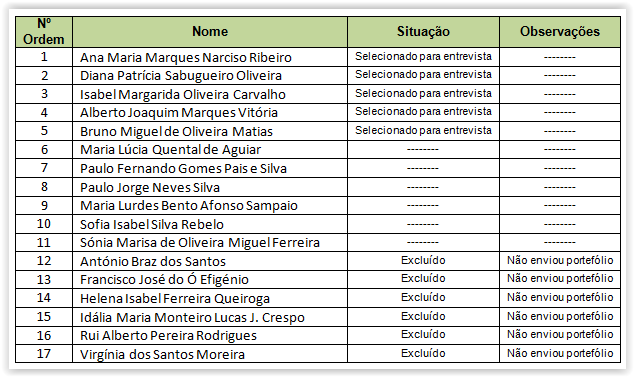Click the Nome column header
Screen dimensions: 634x377
[x=210, y=32]
